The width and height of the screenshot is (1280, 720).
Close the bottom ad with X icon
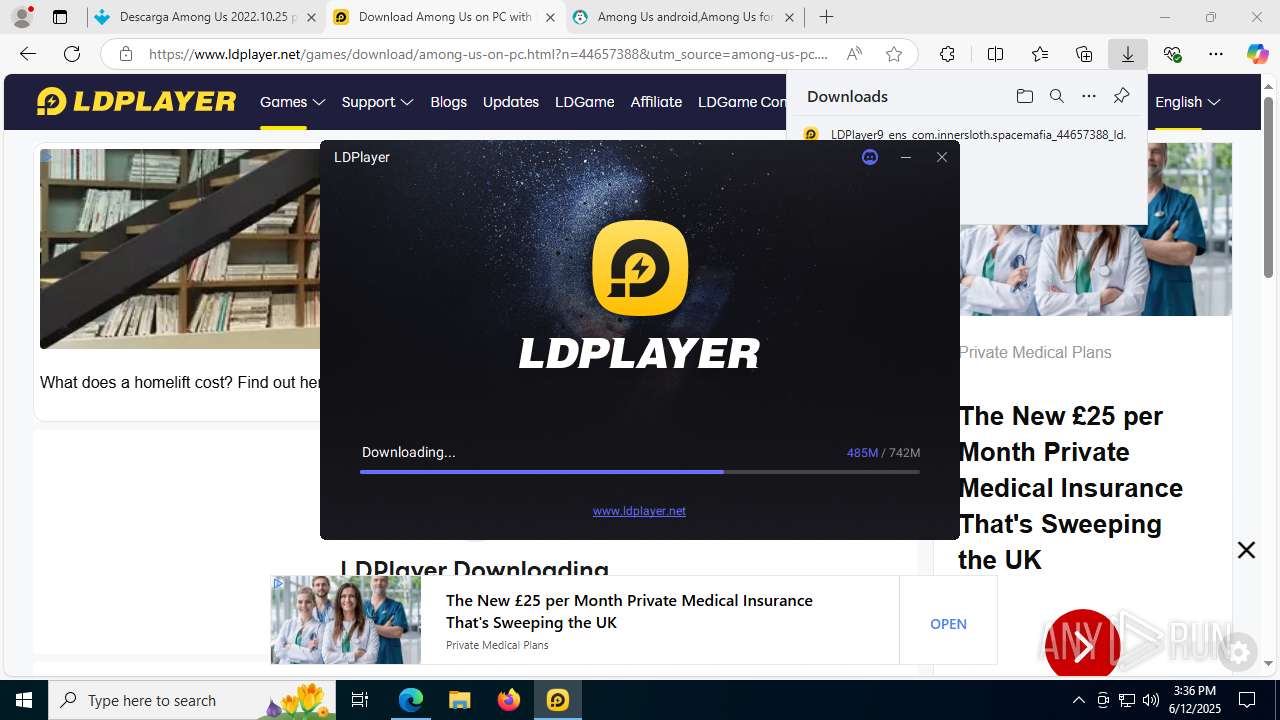(x=1246, y=550)
